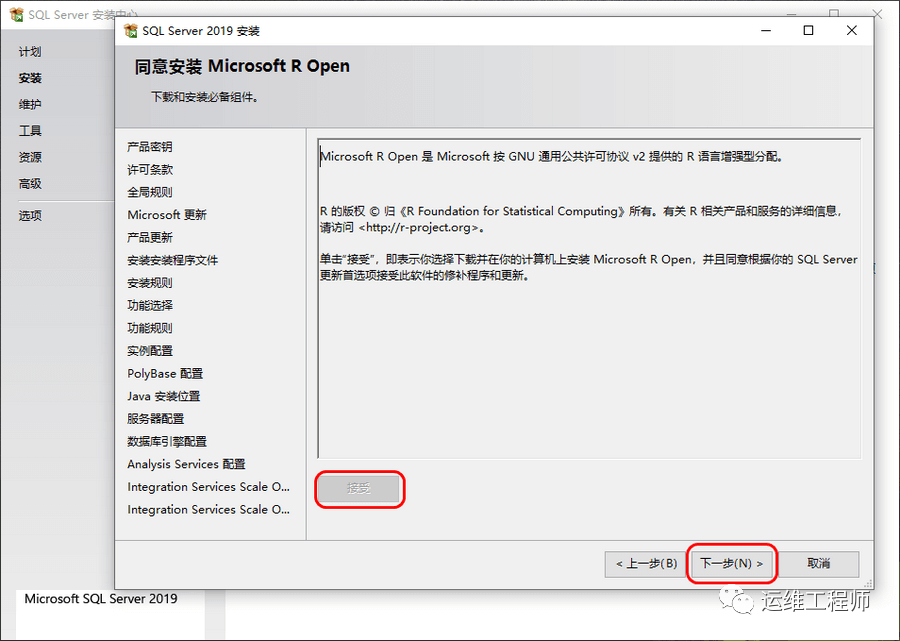Image resolution: width=900 pixels, height=641 pixels.
Task: Select the PolyBase 配置 setup step
Action: click(165, 374)
